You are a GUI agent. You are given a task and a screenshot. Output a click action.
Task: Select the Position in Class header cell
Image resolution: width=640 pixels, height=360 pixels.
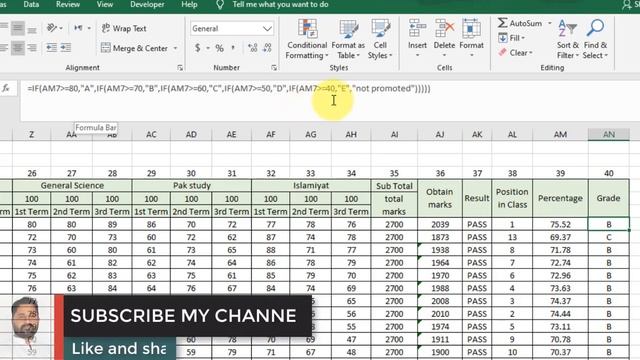[512, 198]
